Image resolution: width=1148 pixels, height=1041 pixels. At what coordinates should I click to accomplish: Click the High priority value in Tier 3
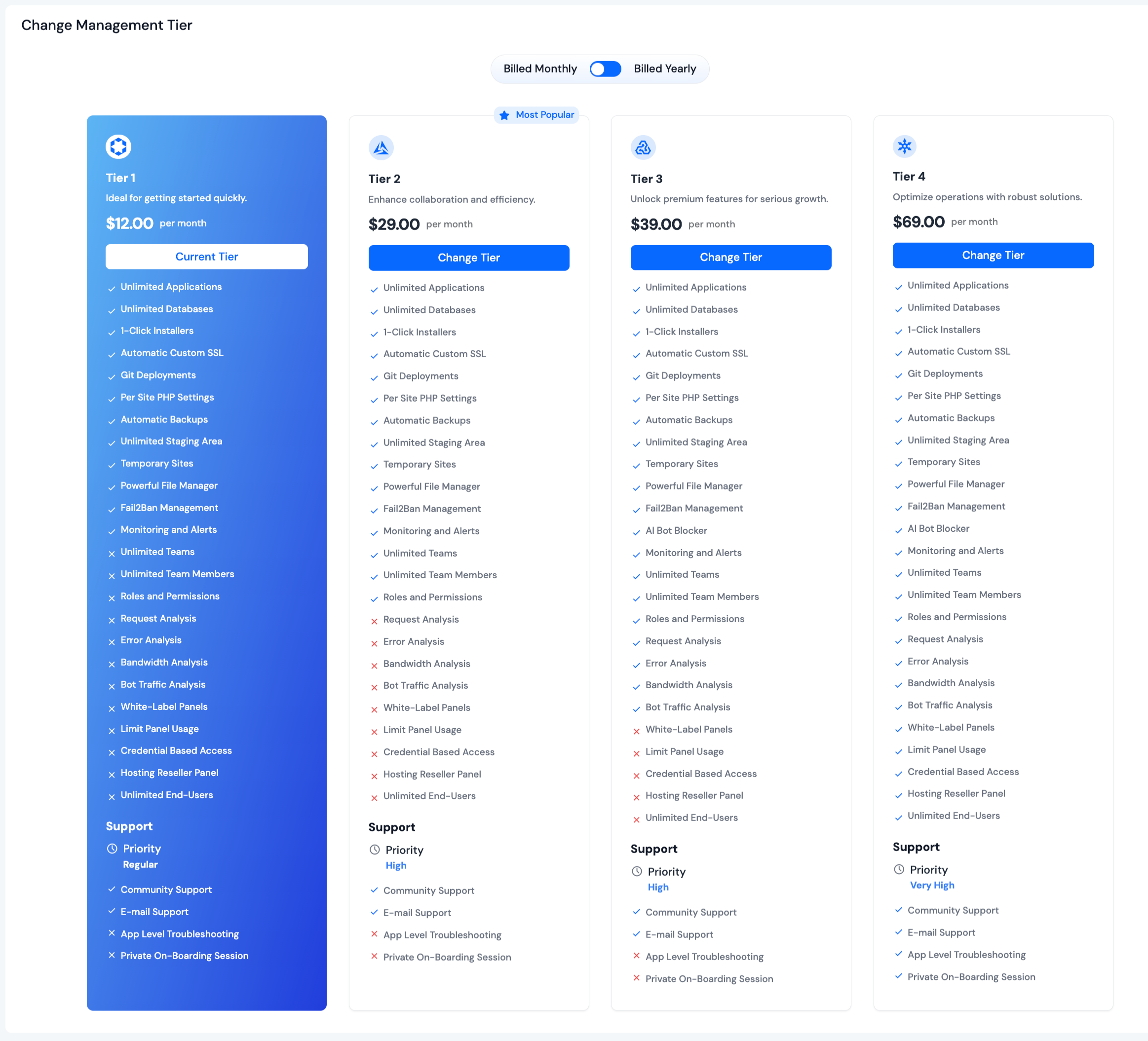coord(658,888)
